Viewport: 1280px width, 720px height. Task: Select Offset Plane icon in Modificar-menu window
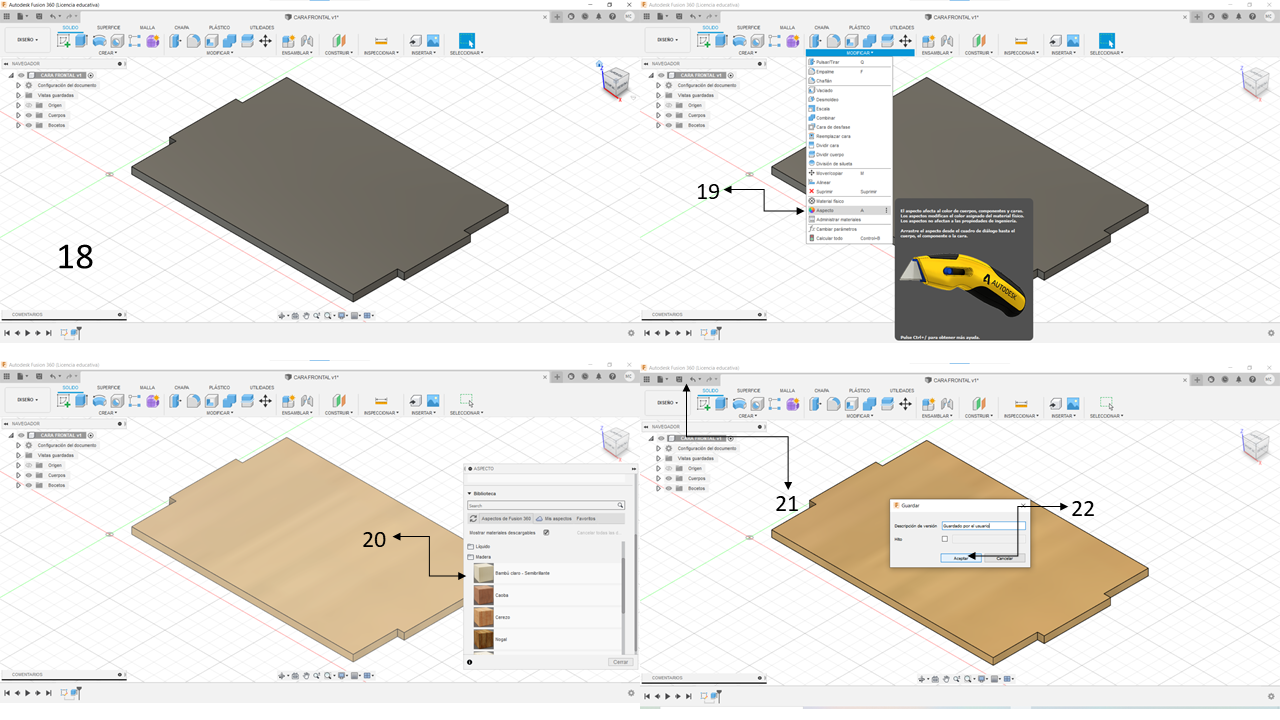click(x=980, y=41)
